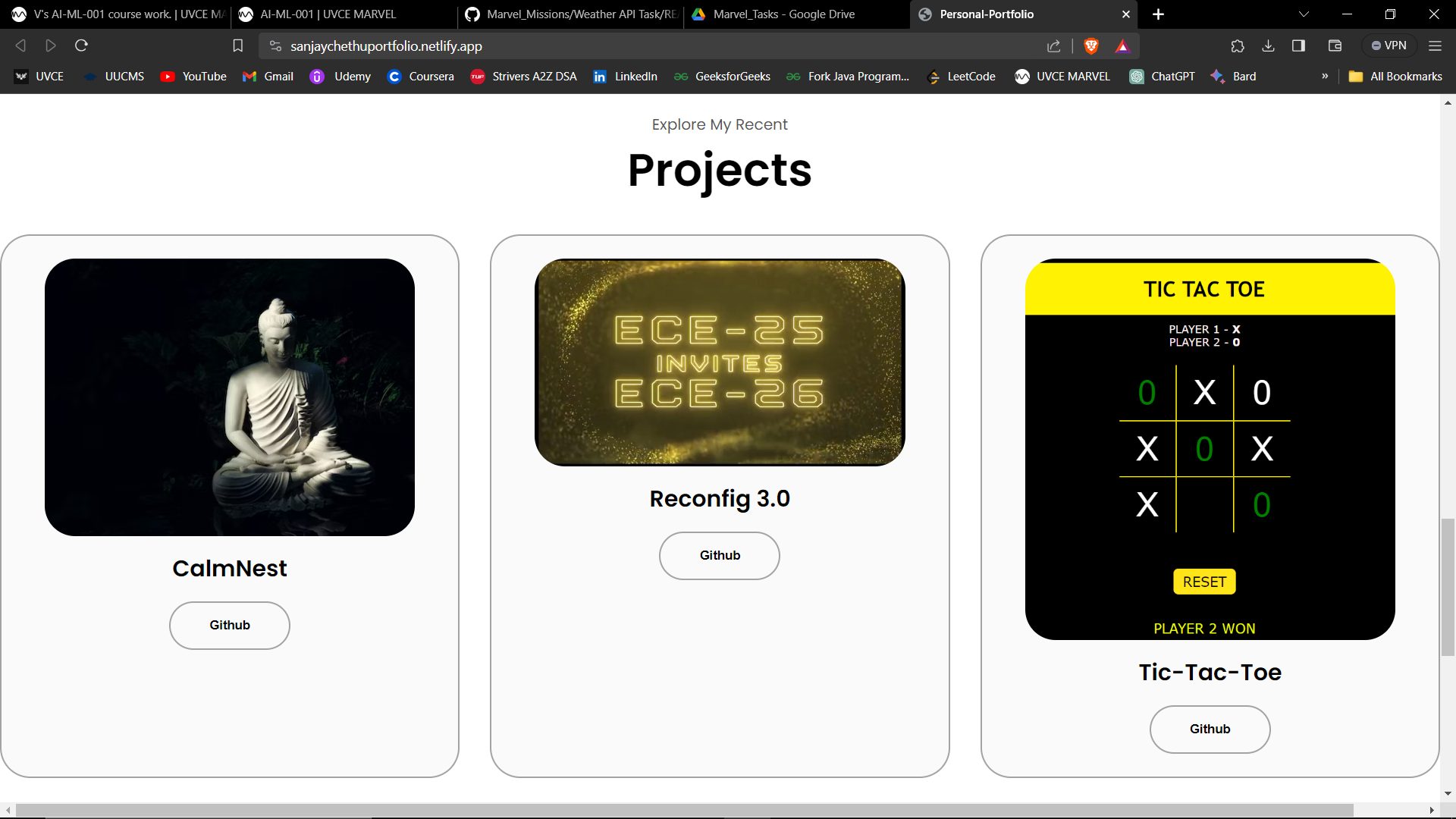Screen dimensions: 1456x819
Task: Toggle the browser sidebar panel
Action: coord(1299,46)
